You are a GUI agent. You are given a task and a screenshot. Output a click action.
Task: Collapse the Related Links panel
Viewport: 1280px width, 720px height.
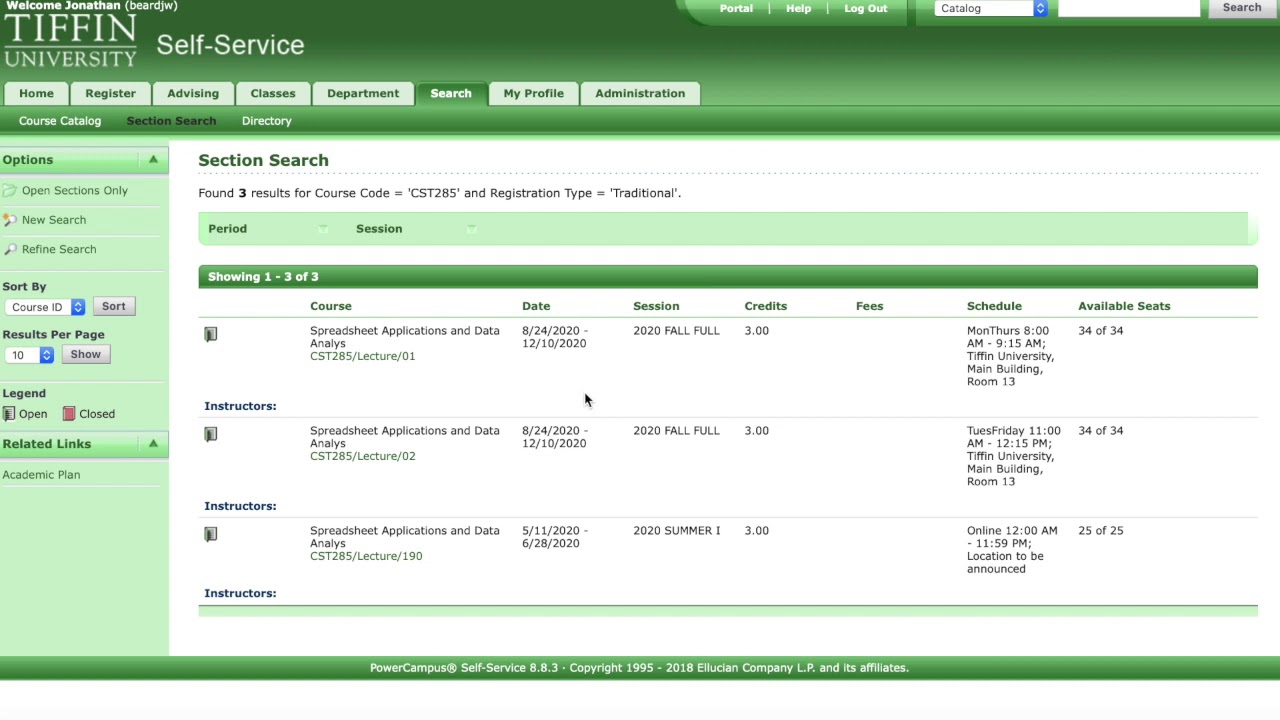[x=153, y=444]
